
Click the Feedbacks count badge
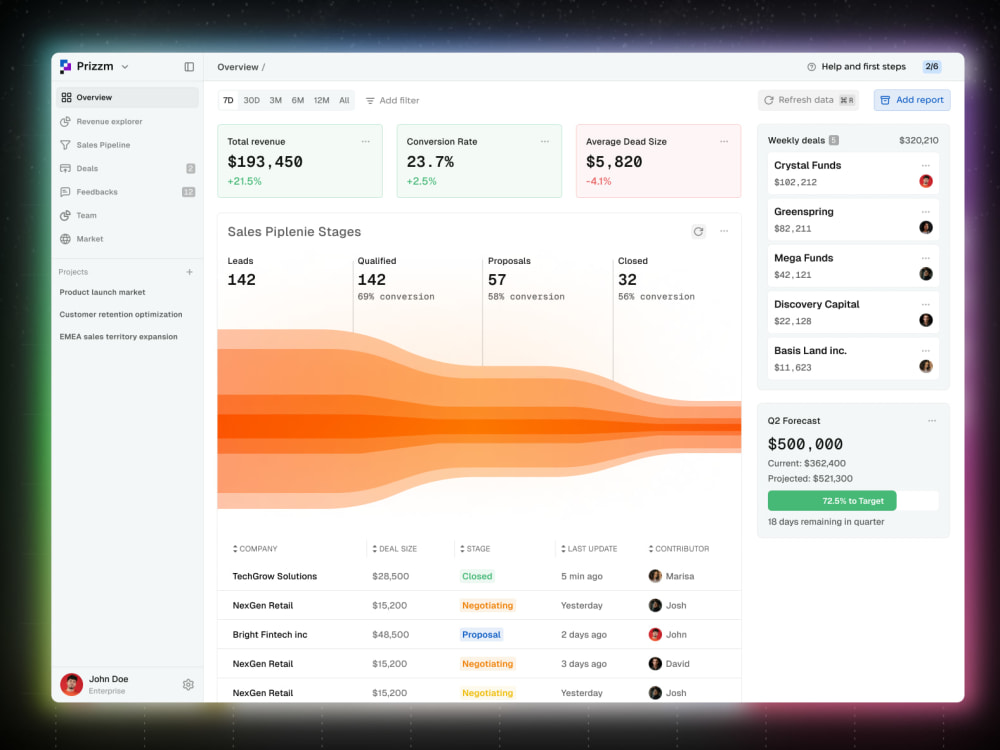(188, 192)
